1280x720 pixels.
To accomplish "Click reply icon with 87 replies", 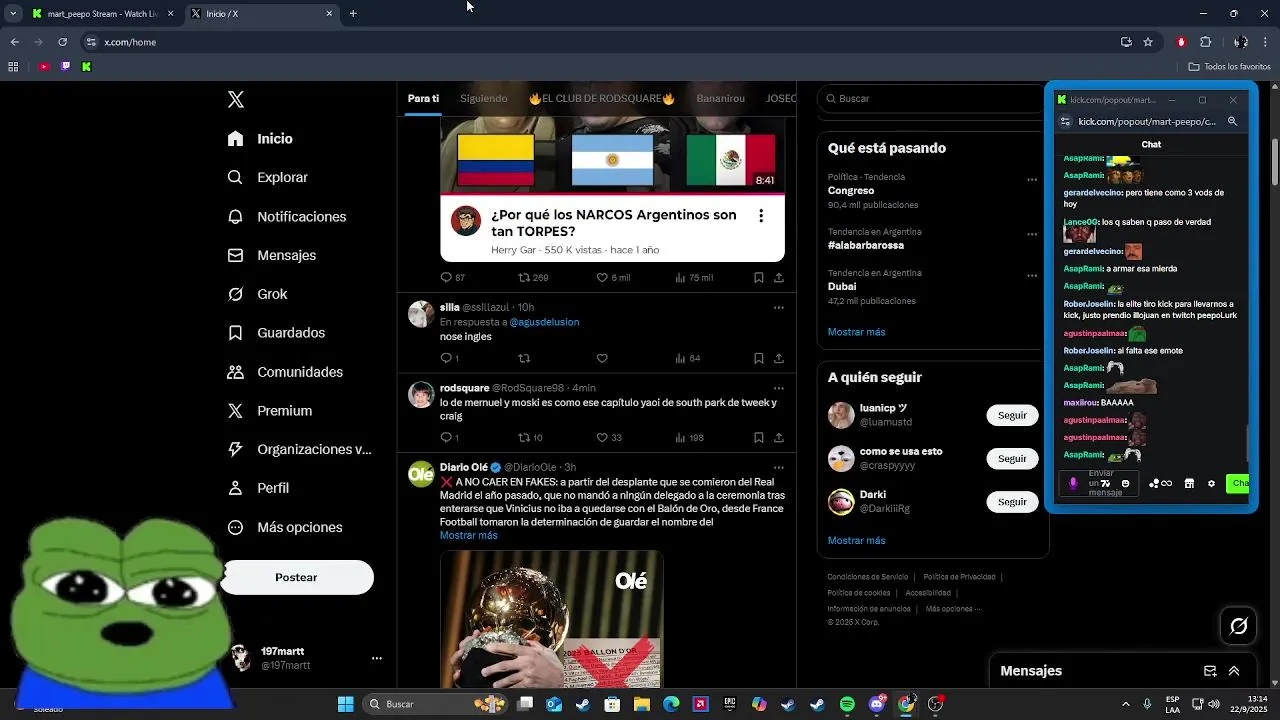I will point(446,277).
